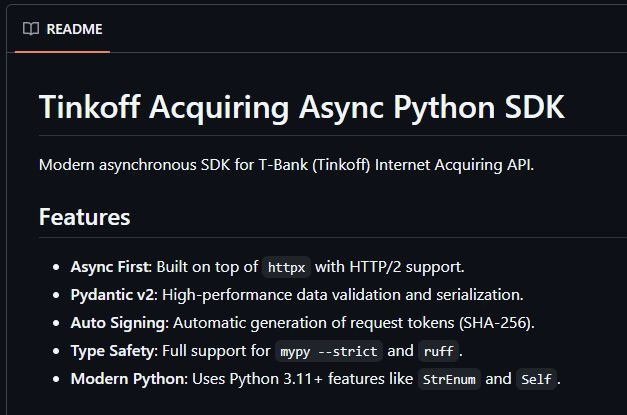Click the bold Async First text
The height and width of the screenshot is (415, 627).
[110, 267]
